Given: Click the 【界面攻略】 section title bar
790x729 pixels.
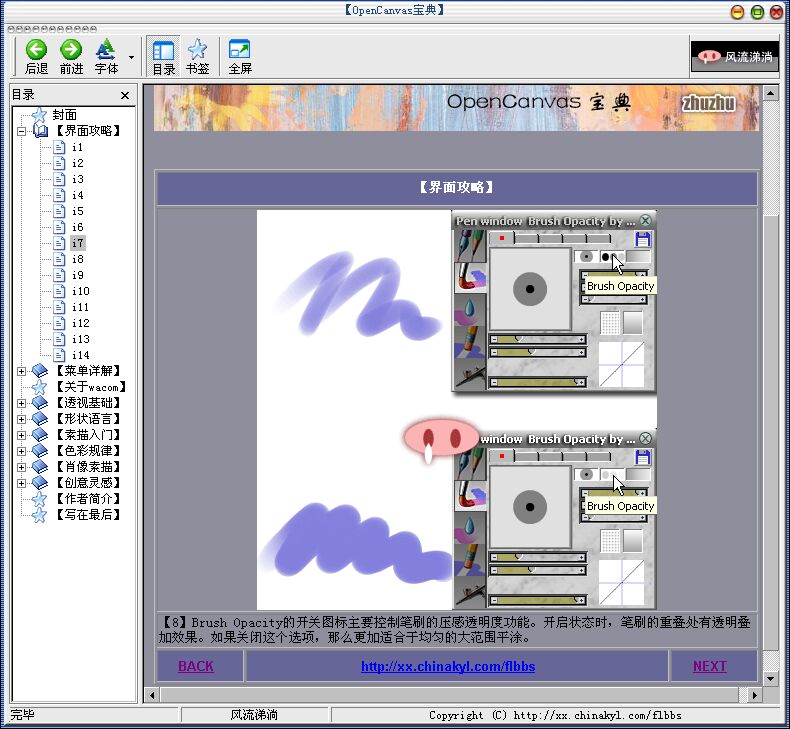Looking at the screenshot, I should click(457, 188).
